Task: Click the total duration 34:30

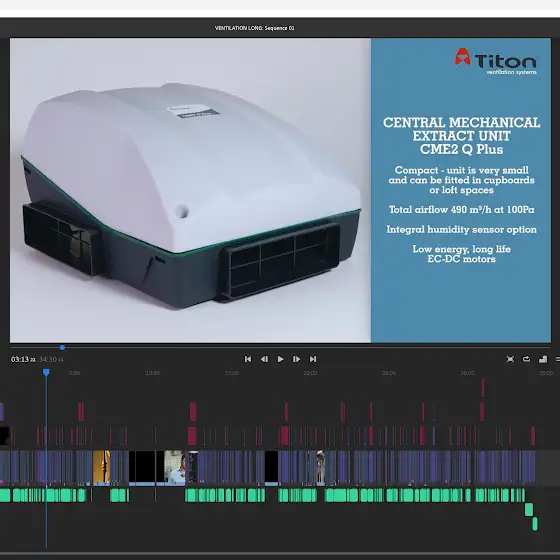Action: 51,359
